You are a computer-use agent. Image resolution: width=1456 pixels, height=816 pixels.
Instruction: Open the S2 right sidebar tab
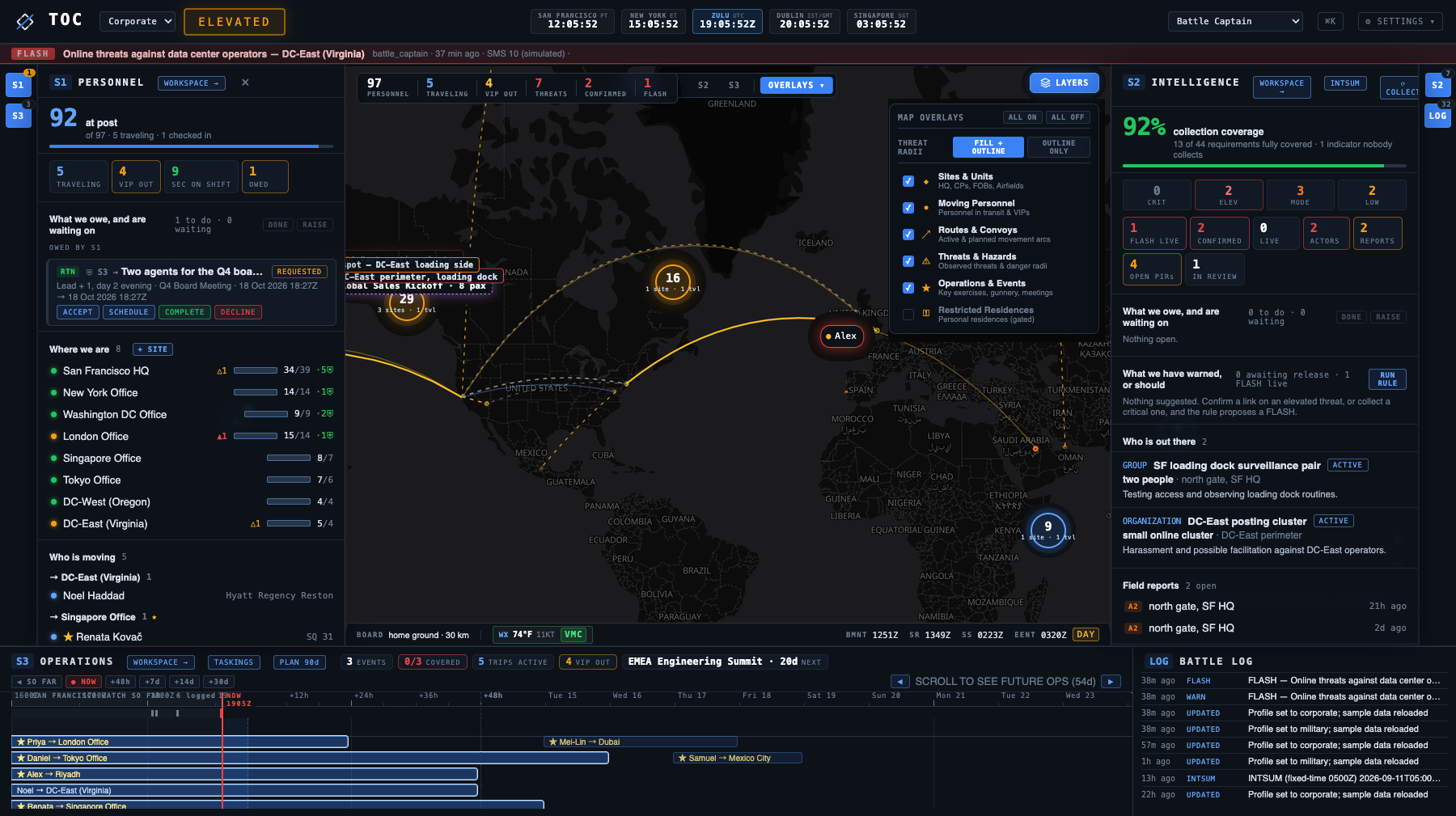click(1437, 85)
